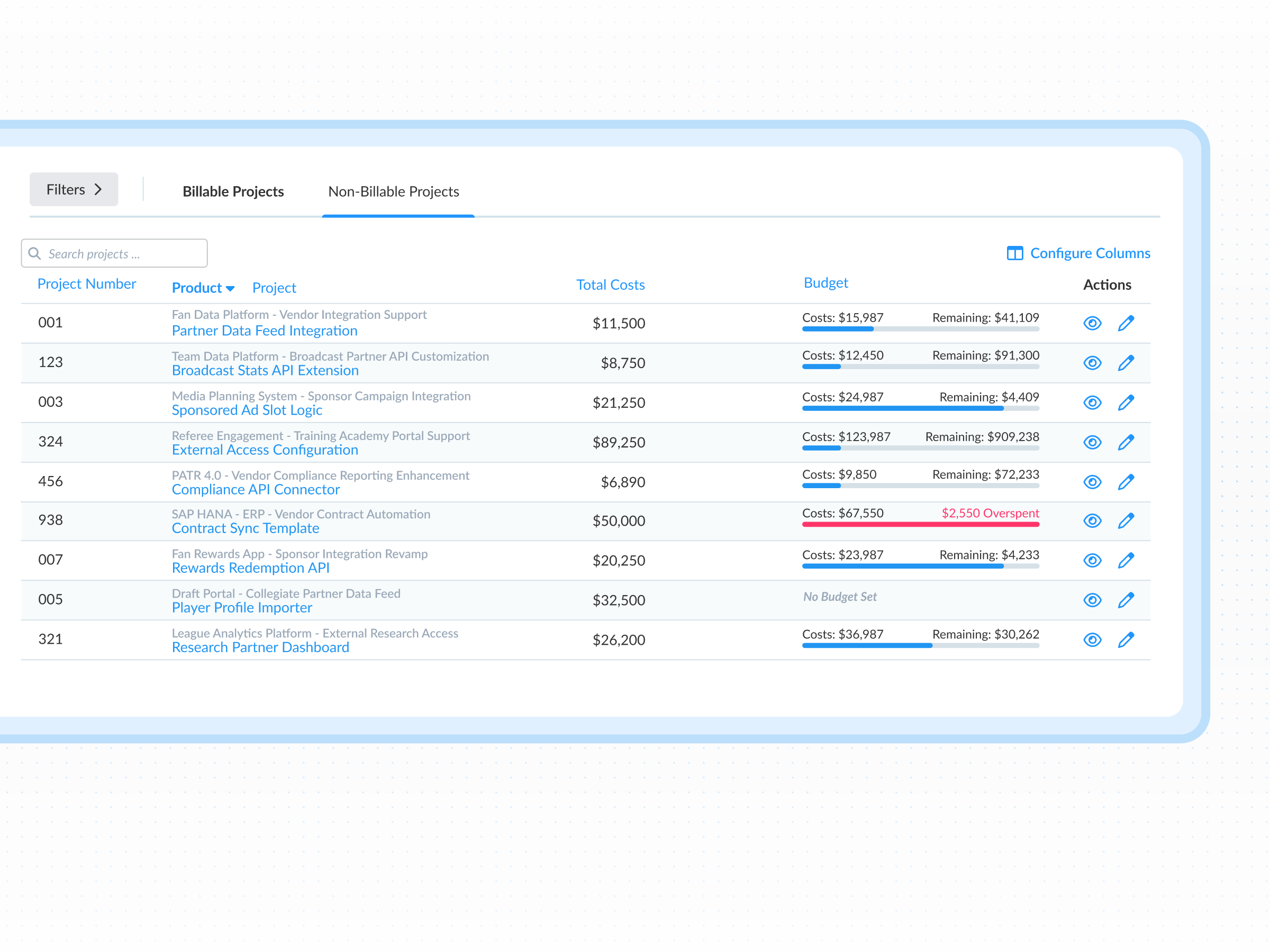Expand the Filters panel chevron

[98, 189]
